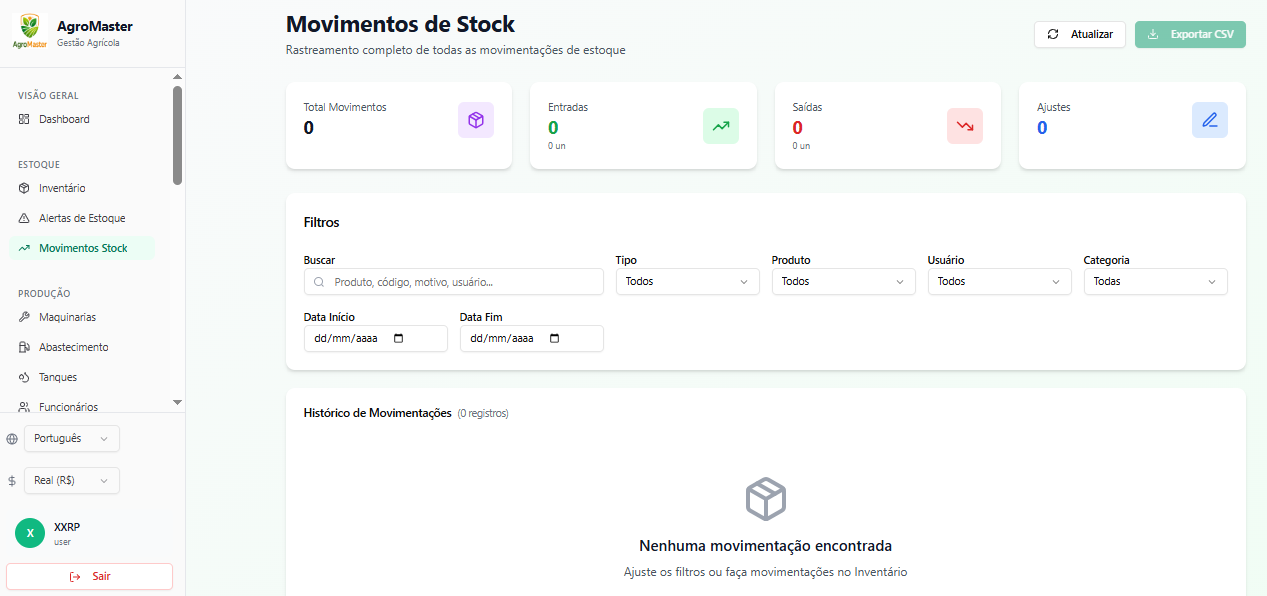Open the Usuário filter dropdown
Screen dimensions: 1267x596
(x=999, y=282)
